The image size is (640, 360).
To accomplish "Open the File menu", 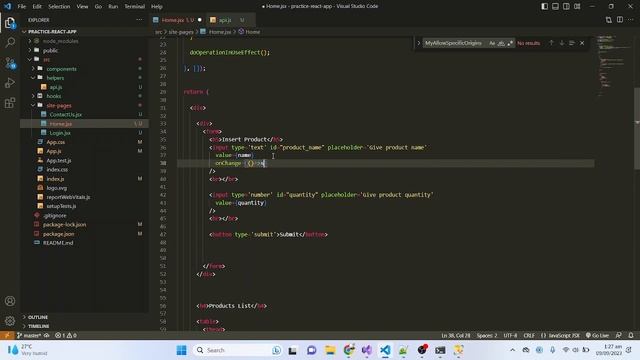I will (x=22, y=7).
